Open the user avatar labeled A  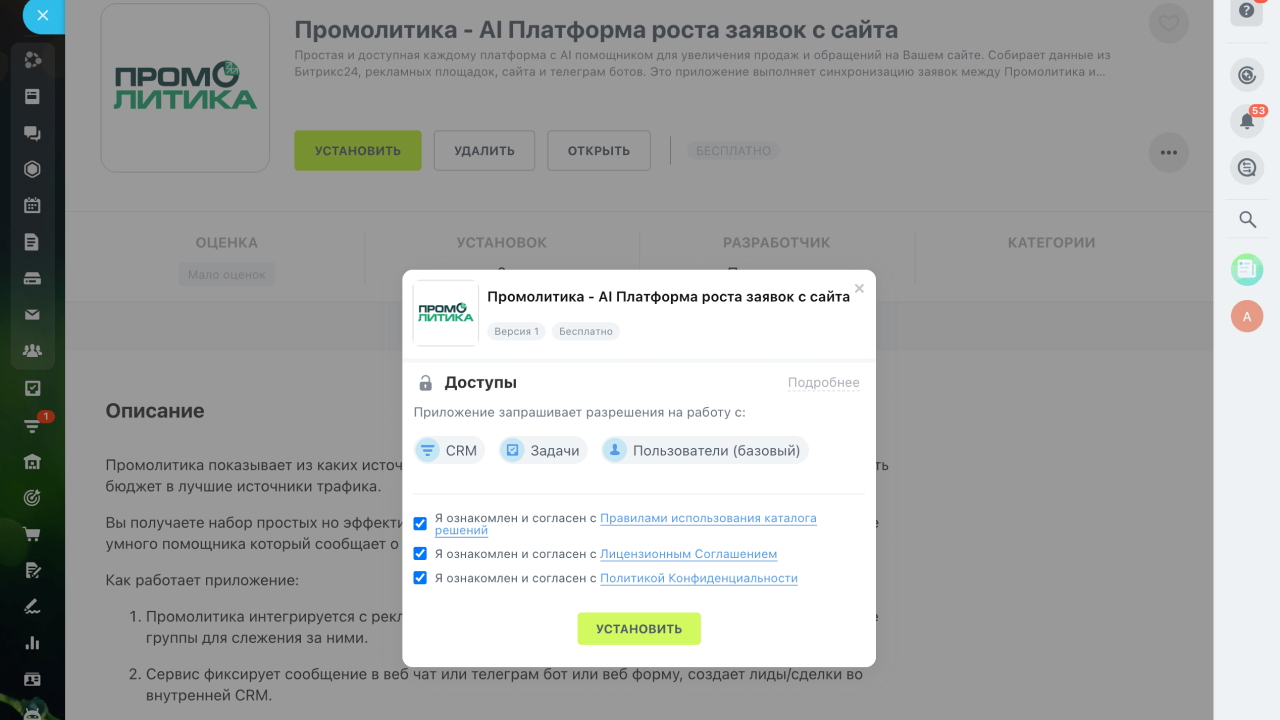point(1247,316)
